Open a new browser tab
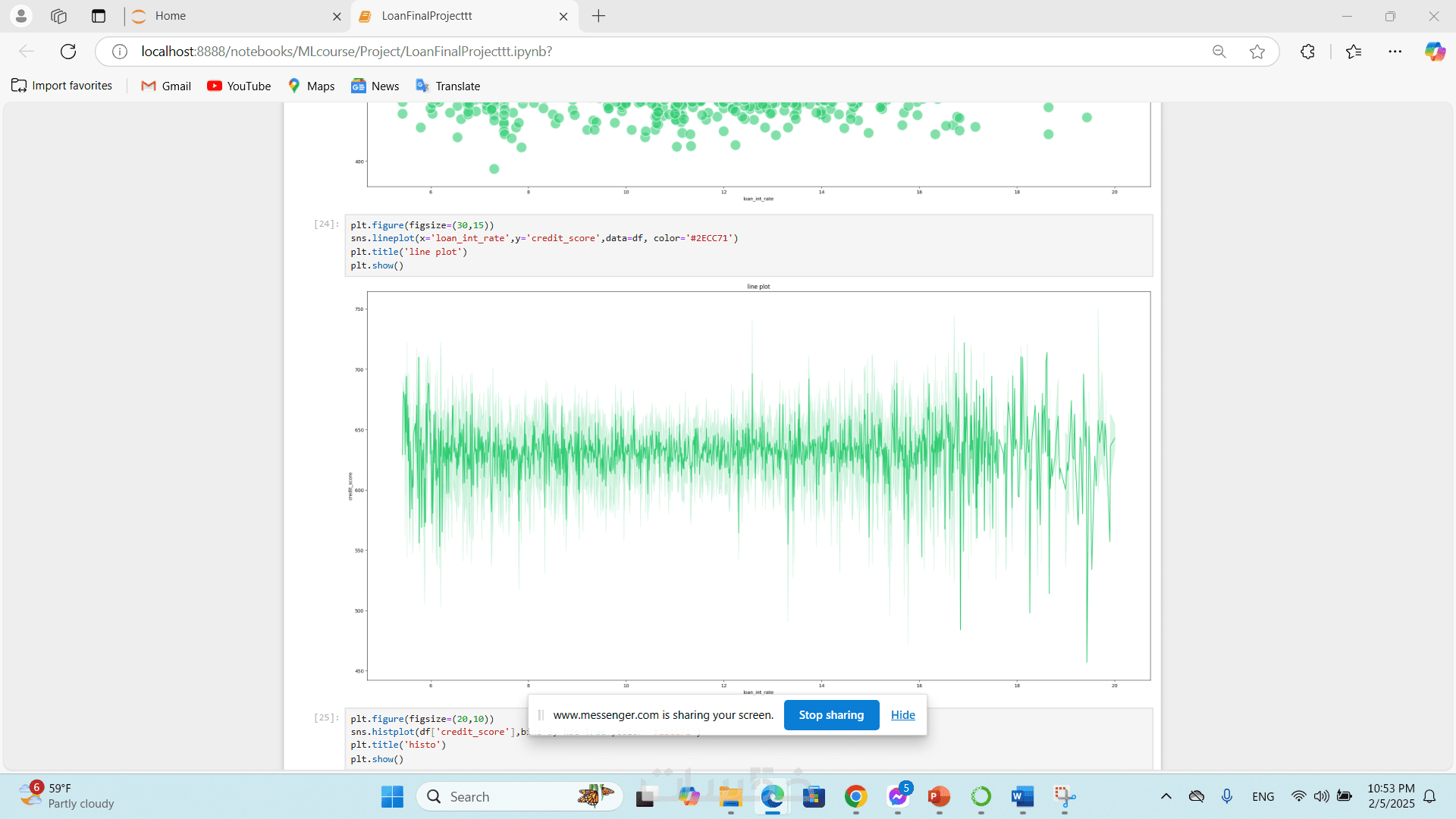1456x819 pixels. point(598,16)
